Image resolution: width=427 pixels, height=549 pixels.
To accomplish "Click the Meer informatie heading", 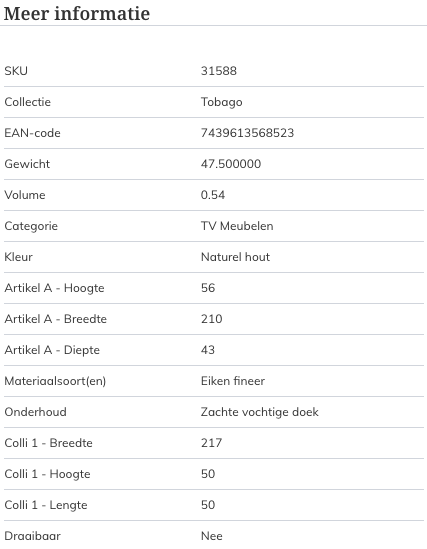I will click(77, 13).
